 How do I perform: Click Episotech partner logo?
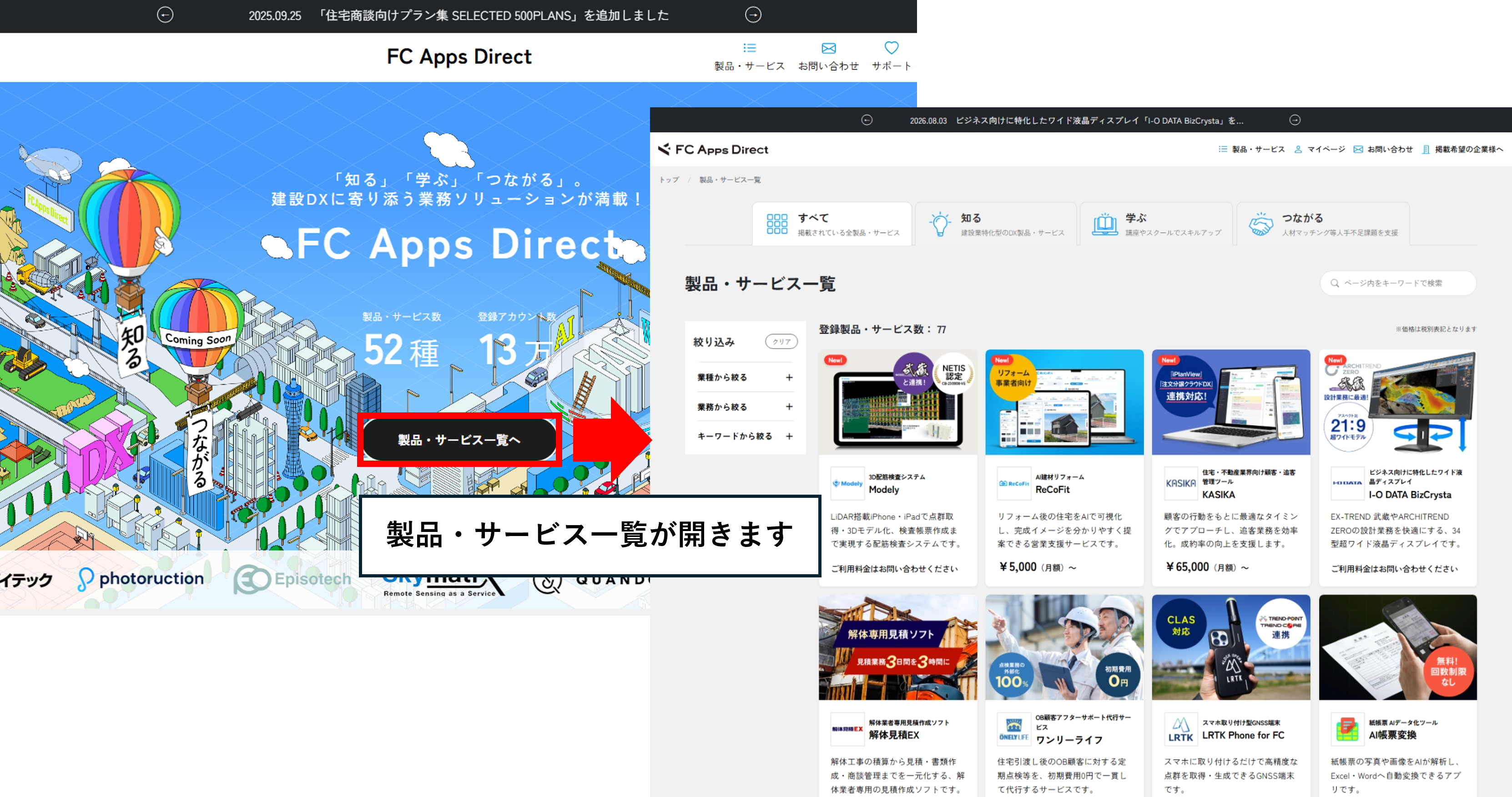point(292,579)
